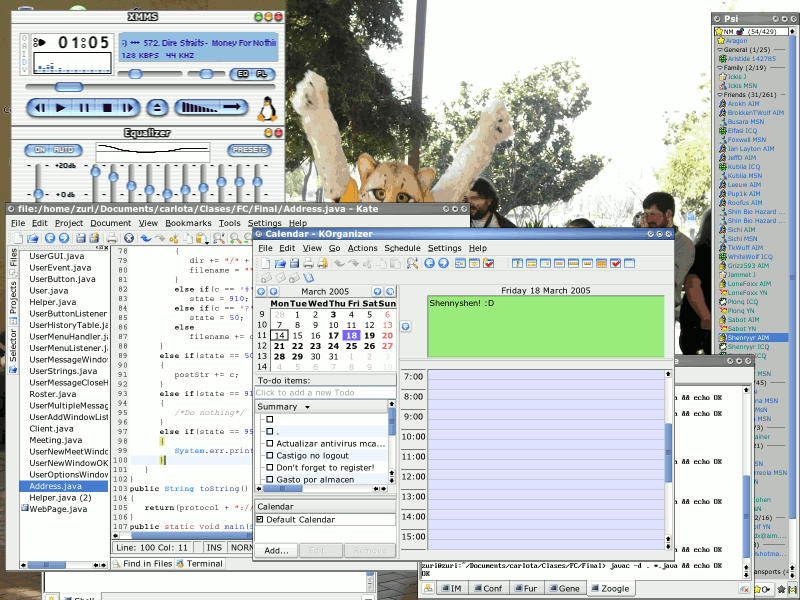Toggle the equalizer ON button

coord(41,150)
